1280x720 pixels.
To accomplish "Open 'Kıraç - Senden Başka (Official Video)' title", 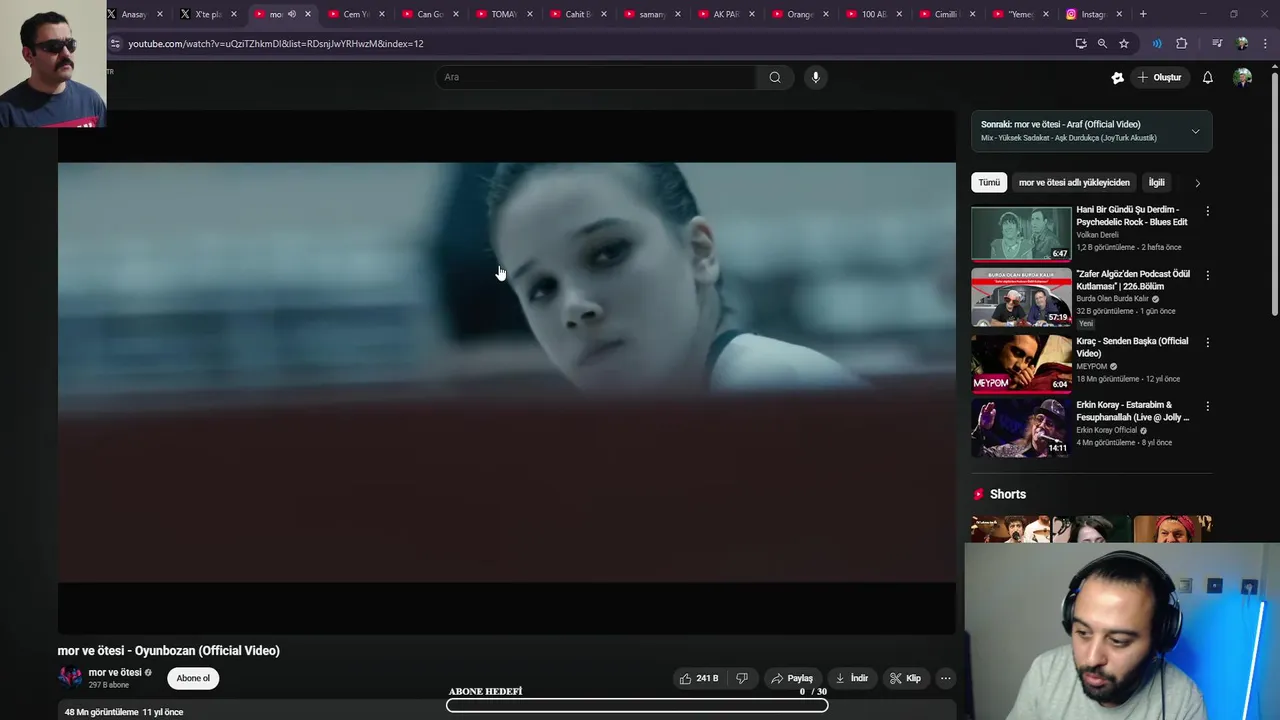I will tap(1132, 347).
